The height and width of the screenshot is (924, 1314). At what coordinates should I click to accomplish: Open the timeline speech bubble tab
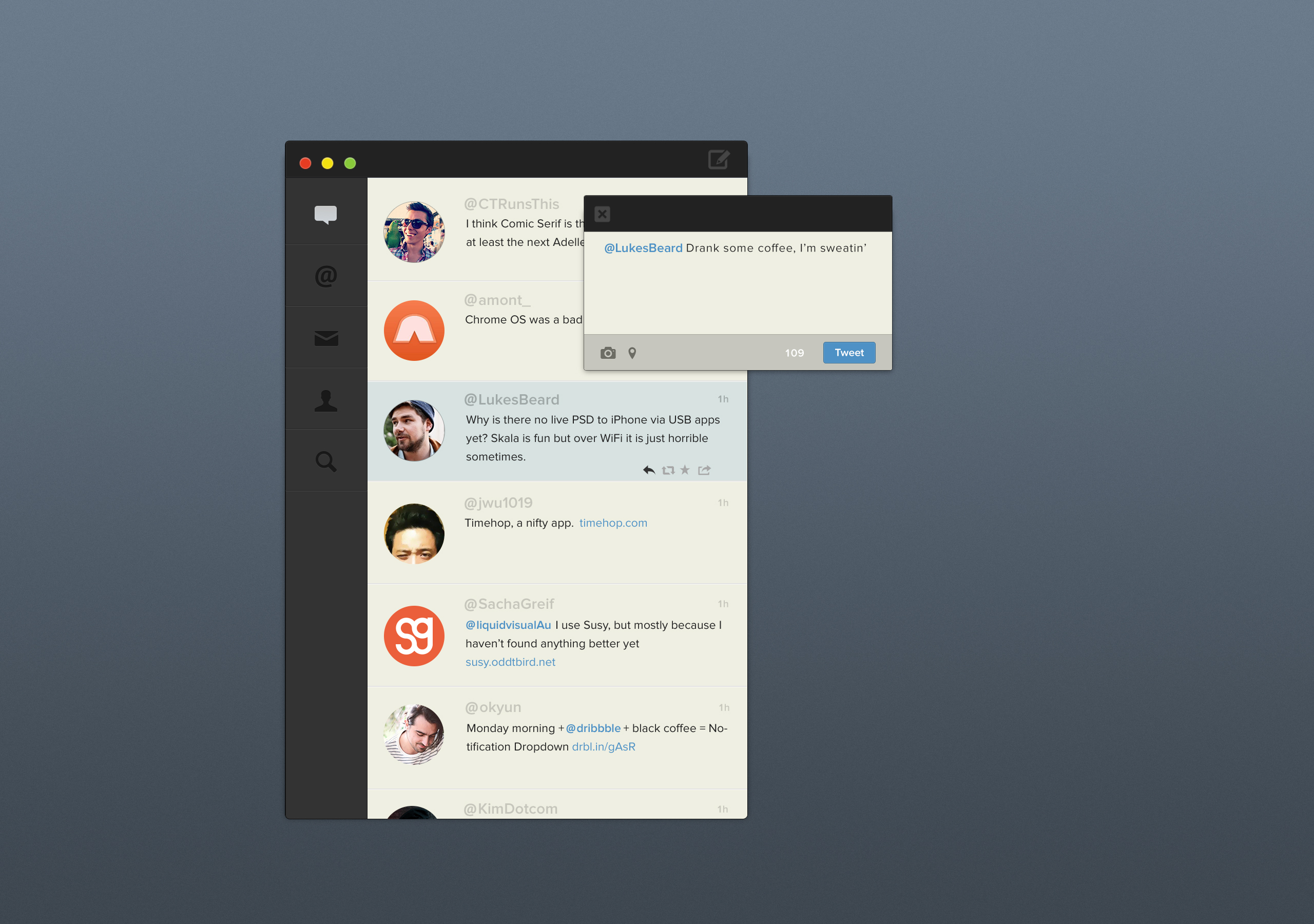point(325,214)
